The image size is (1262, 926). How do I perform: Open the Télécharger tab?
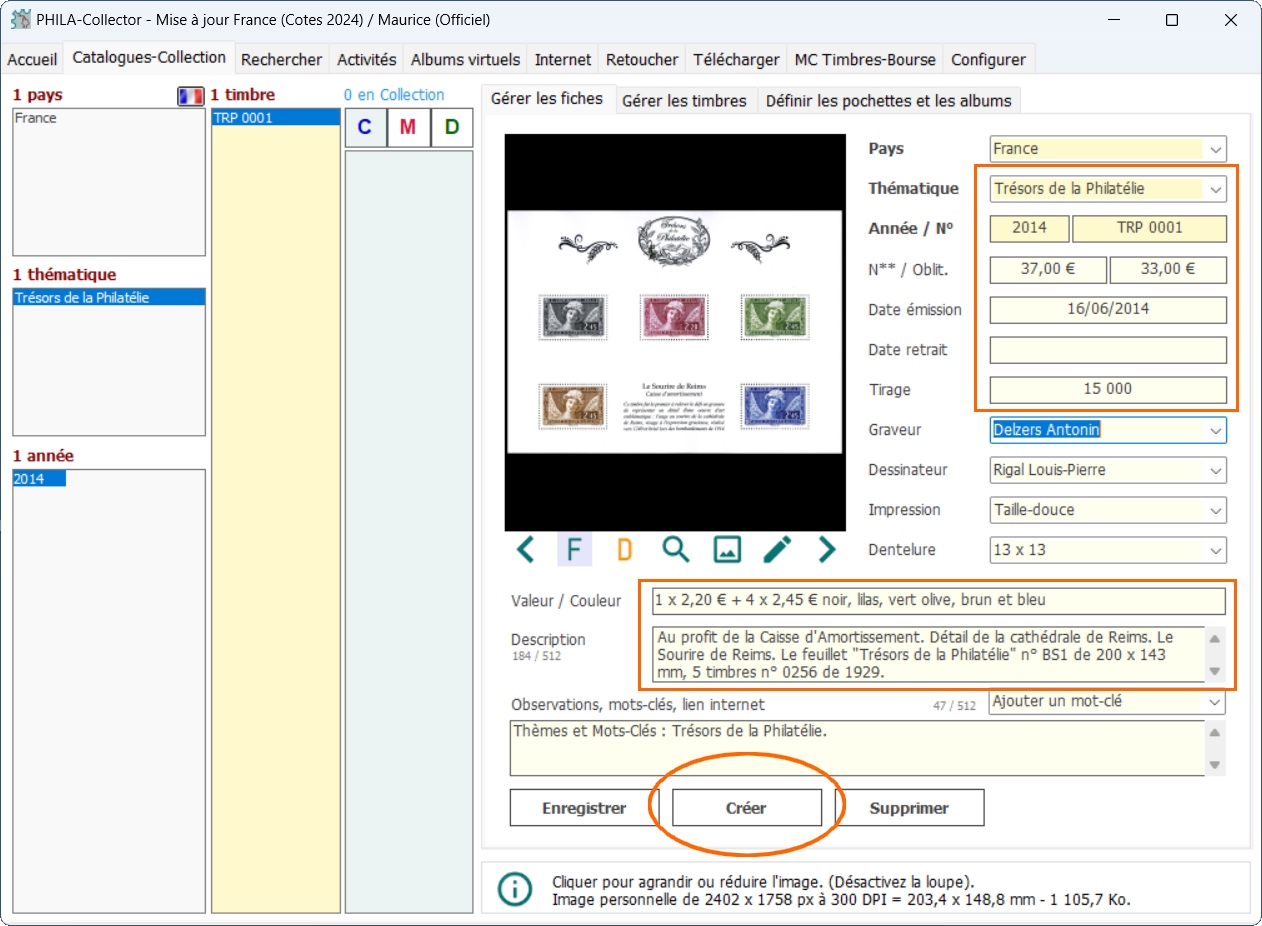[x=737, y=60]
